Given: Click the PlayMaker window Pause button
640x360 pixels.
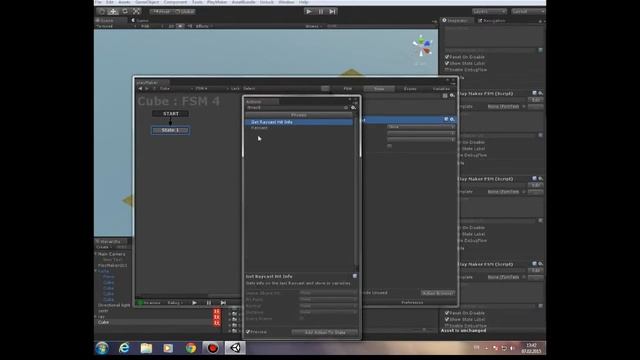Looking at the screenshot, I should pyautogui.click(x=209, y=303).
